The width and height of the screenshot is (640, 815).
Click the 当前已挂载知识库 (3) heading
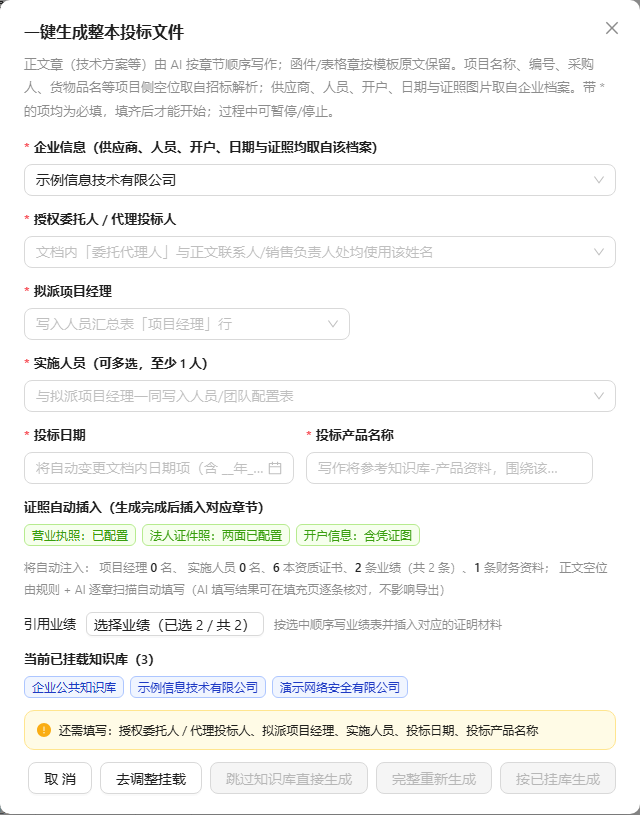click(89, 660)
